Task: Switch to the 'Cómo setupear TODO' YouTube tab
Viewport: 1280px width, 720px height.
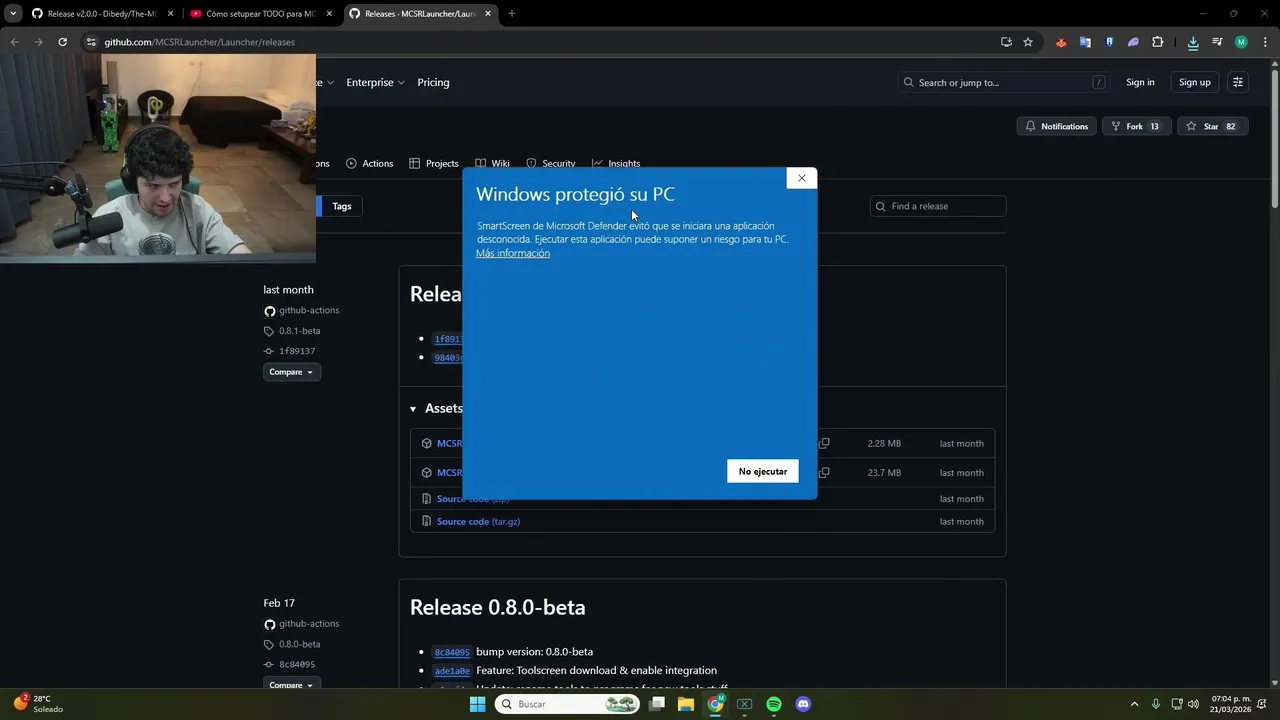Action: click(260, 14)
